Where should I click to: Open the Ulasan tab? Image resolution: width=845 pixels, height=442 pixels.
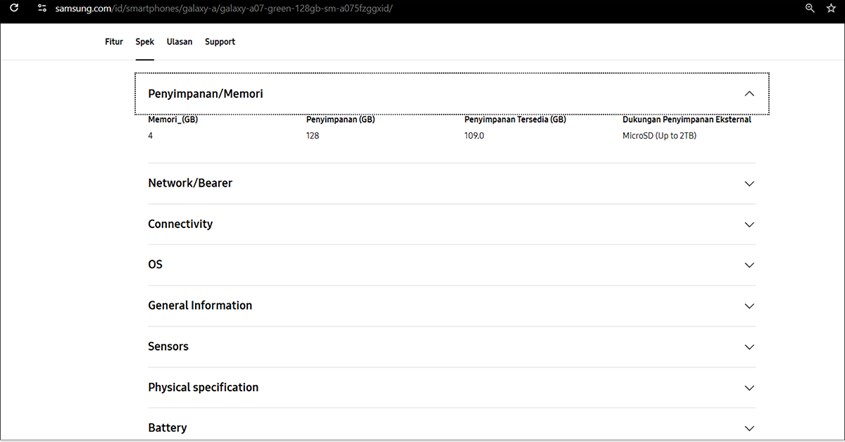[x=179, y=42]
